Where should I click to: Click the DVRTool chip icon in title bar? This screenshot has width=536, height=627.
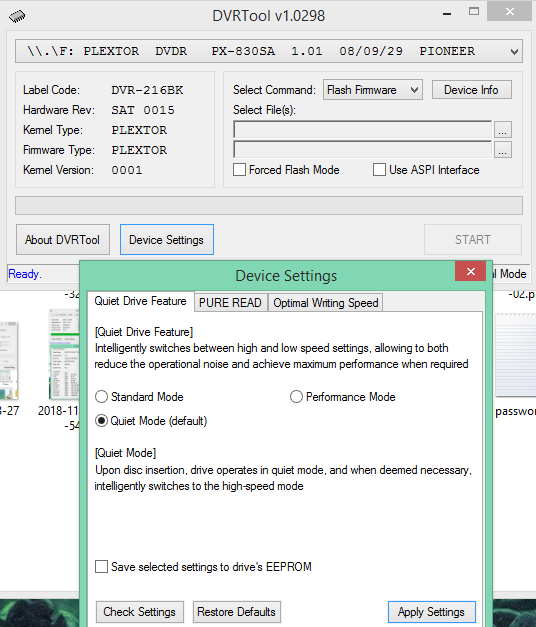(x=17, y=16)
